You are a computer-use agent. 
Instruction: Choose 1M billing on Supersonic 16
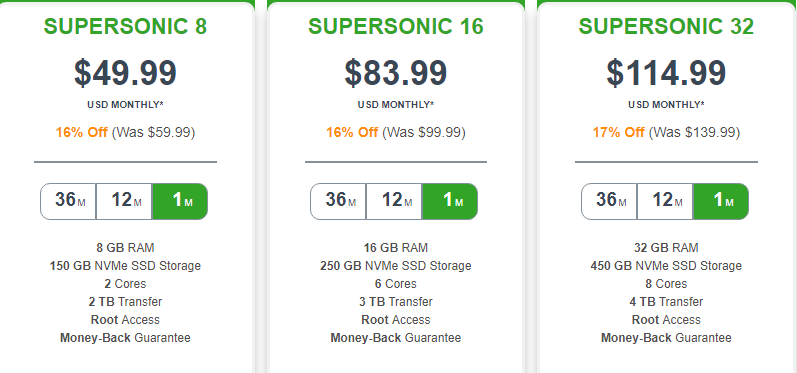pos(450,201)
